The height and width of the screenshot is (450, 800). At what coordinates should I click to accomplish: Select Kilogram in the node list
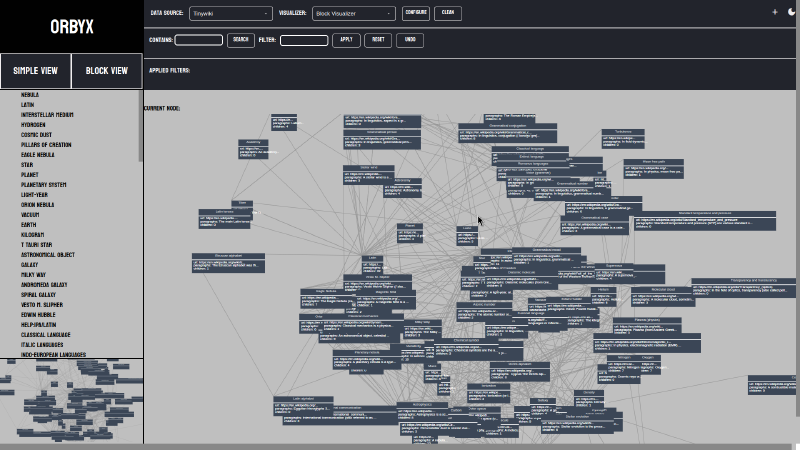point(32,235)
